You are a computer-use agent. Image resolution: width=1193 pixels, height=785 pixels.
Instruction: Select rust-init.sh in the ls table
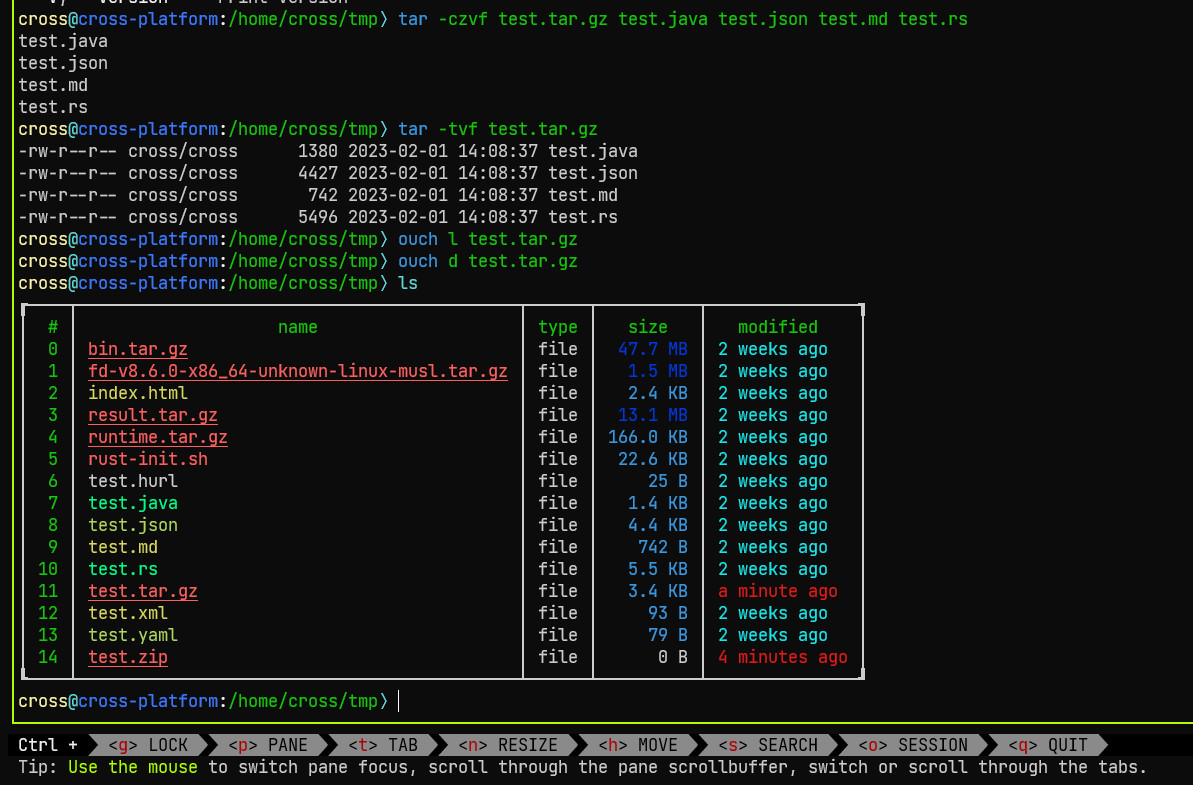tap(148, 459)
